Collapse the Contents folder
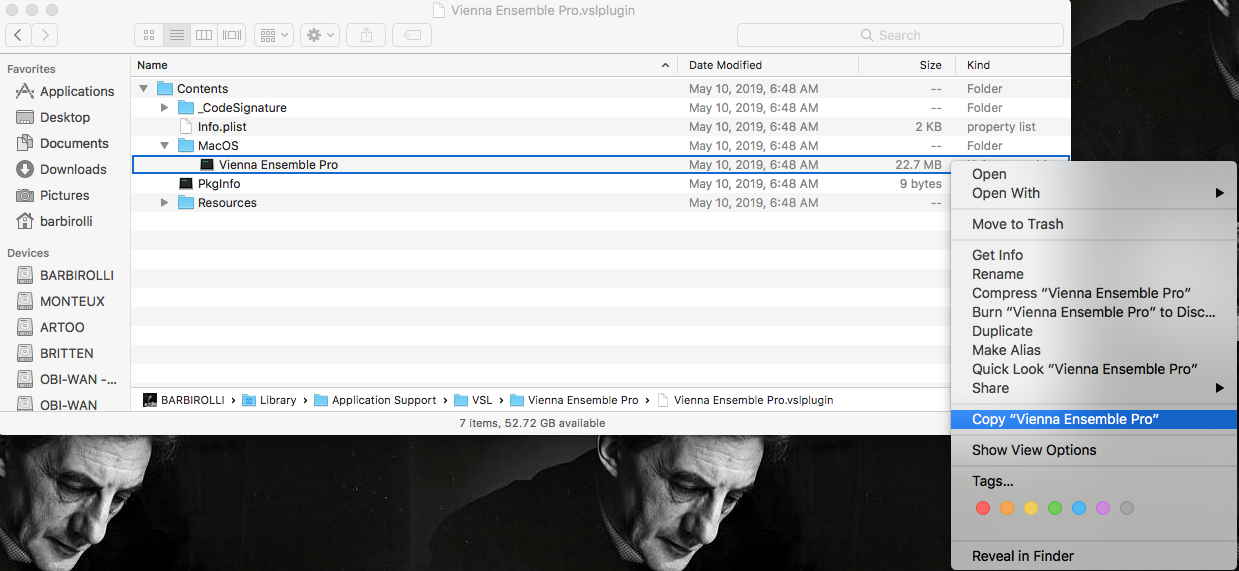This screenshot has width=1239, height=571. (x=144, y=88)
